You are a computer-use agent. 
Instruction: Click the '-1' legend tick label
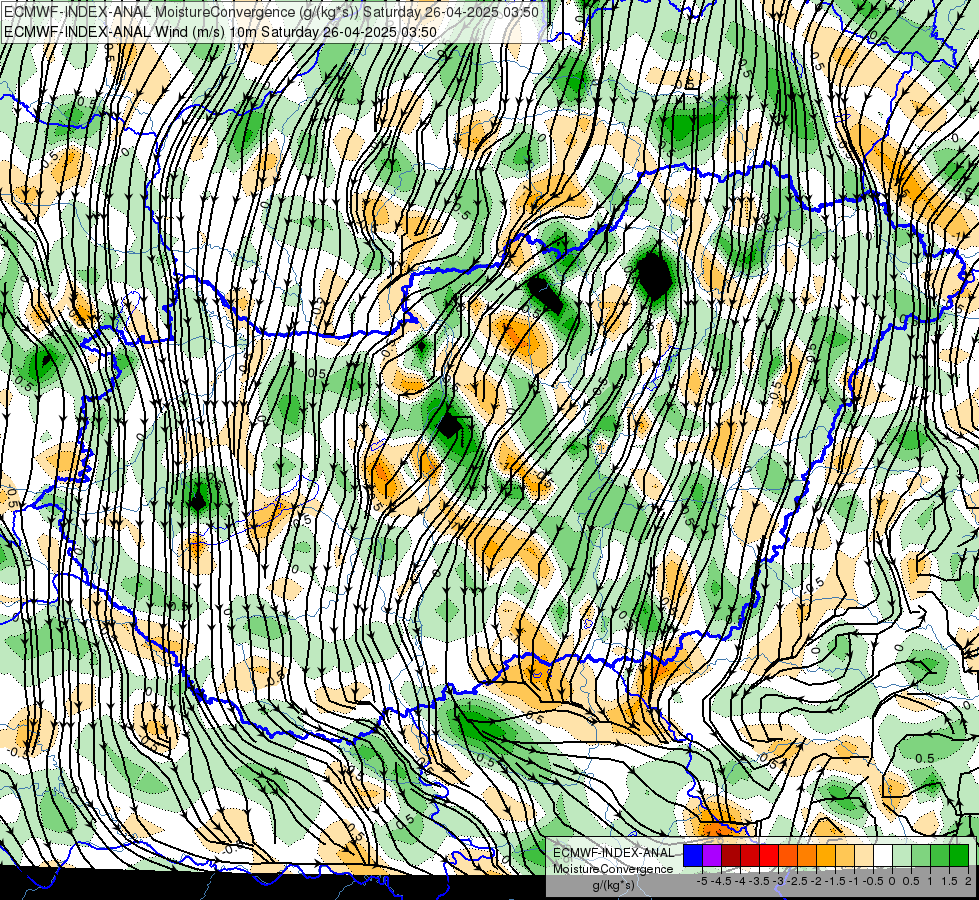point(854,881)
